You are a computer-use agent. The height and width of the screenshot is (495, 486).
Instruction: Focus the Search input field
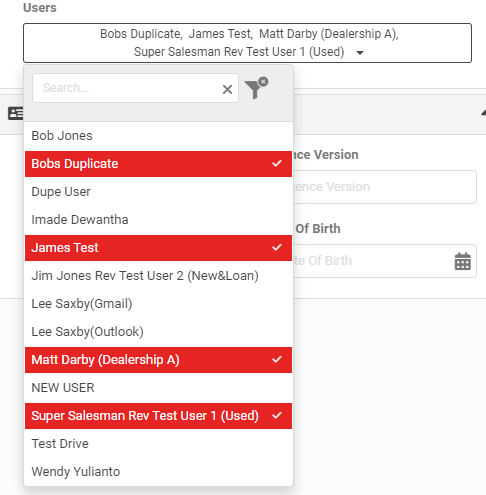(x=127, y=88)
